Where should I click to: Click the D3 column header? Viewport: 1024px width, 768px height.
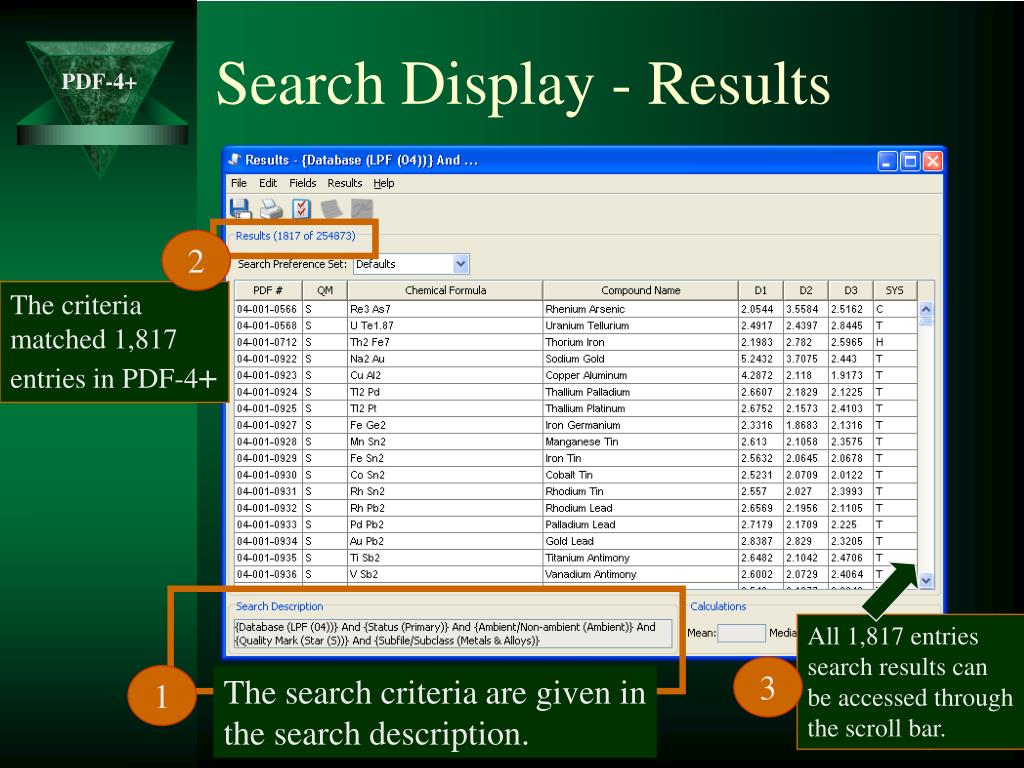tap(851, 291)
